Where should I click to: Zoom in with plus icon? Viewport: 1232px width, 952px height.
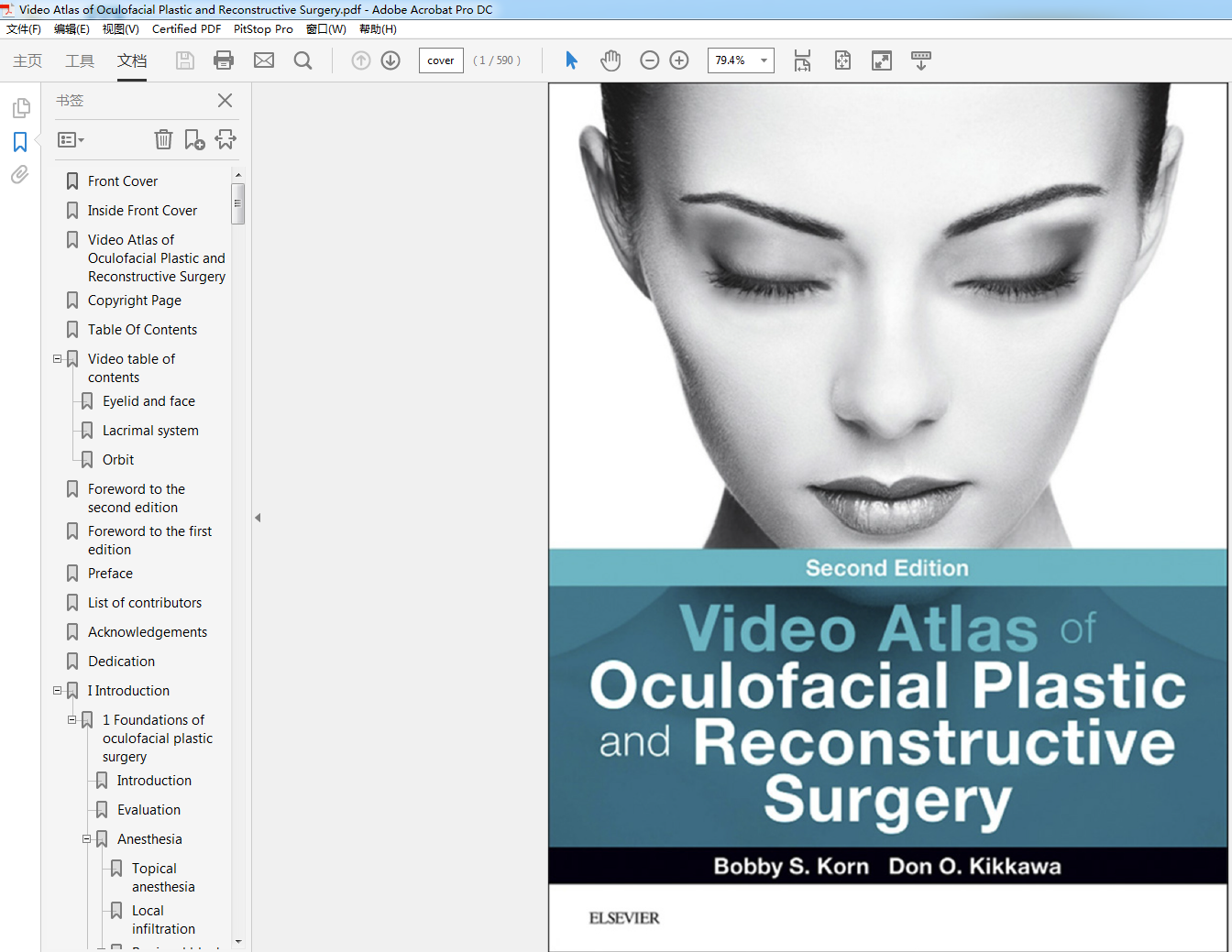tap(679, 60)
